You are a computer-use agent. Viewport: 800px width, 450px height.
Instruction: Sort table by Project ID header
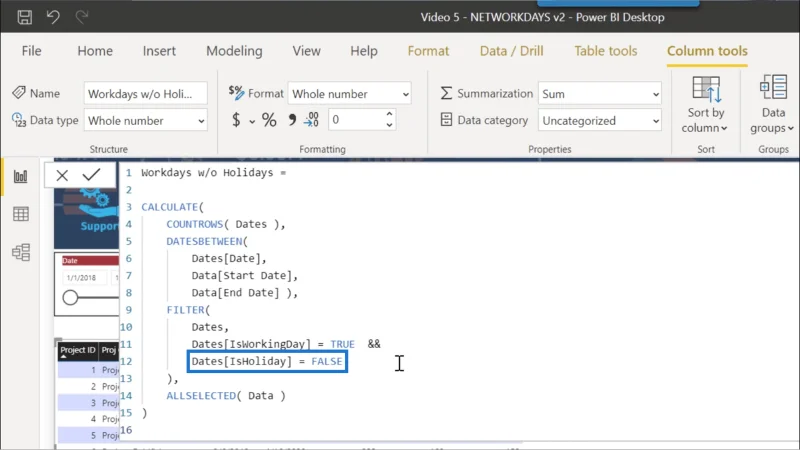(78, 351)
